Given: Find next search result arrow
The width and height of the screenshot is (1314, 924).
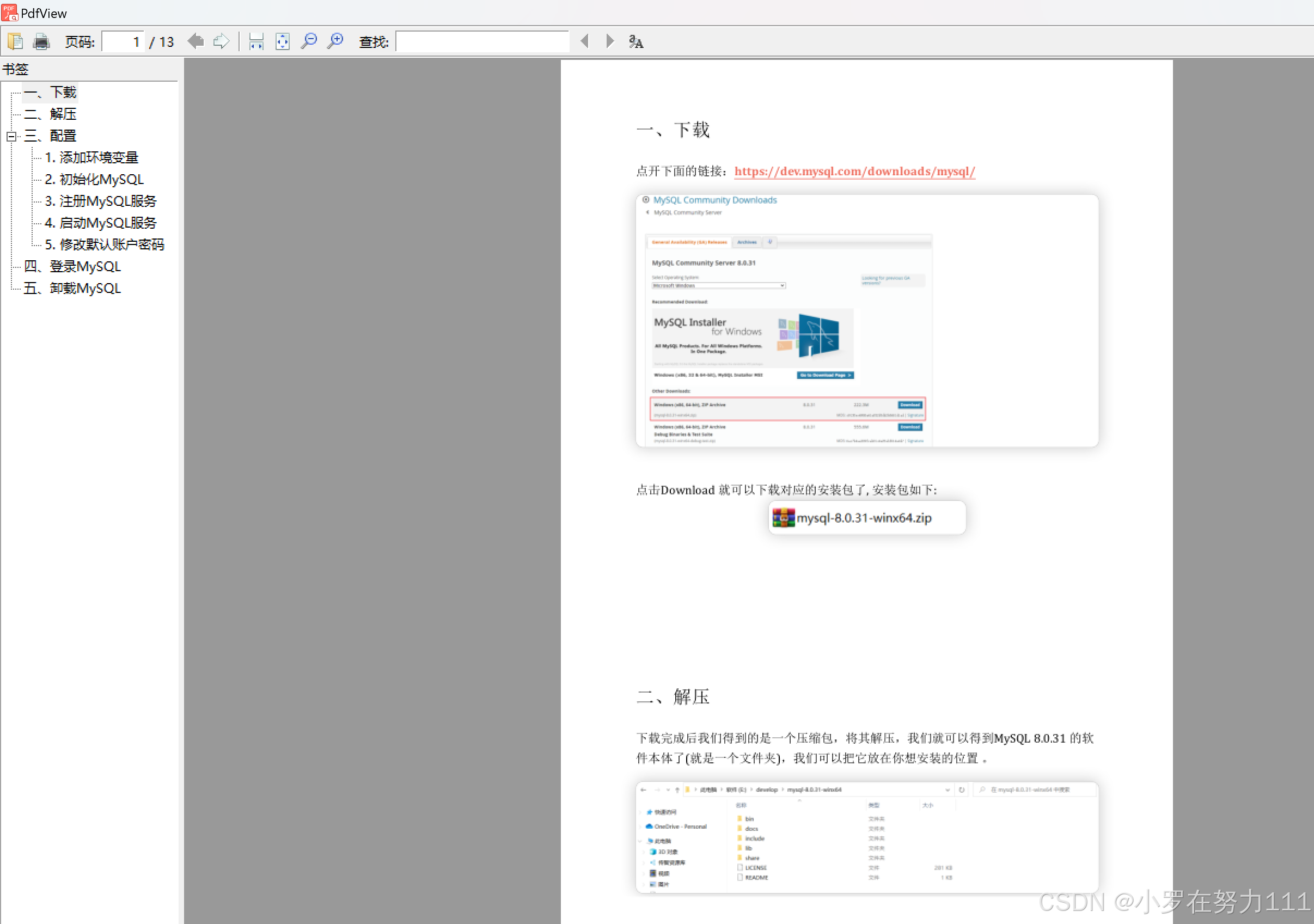Looking at the screenshot, I should click(610, 41).
